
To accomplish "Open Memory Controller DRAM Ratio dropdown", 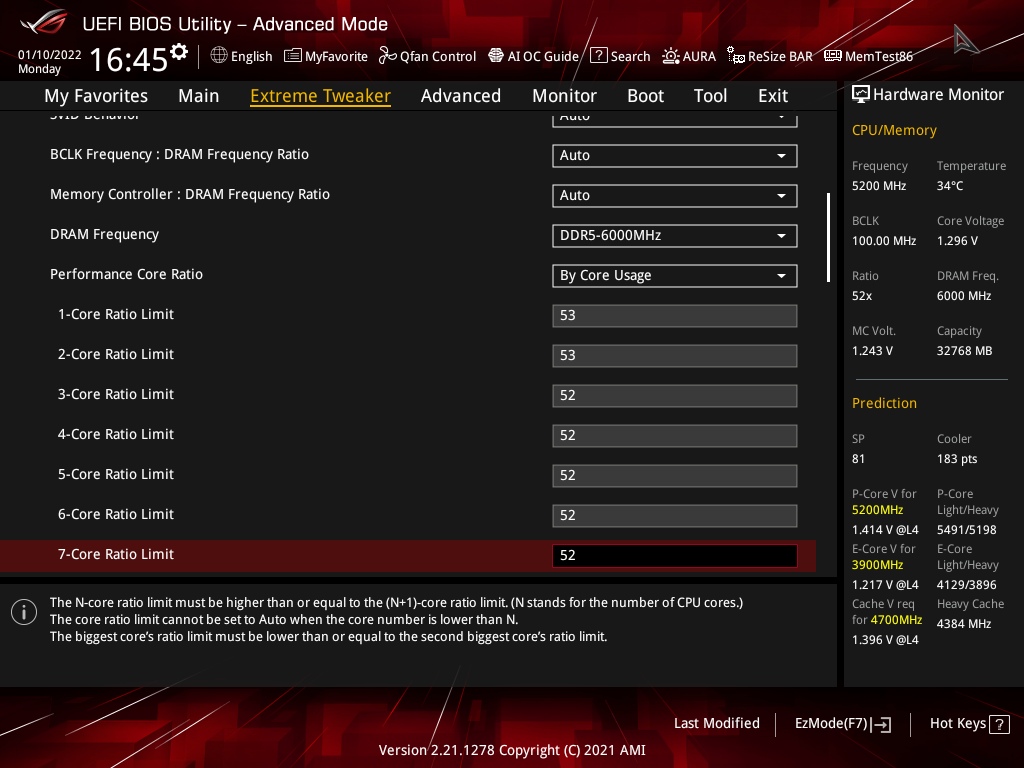I will (x=675, y=195).
